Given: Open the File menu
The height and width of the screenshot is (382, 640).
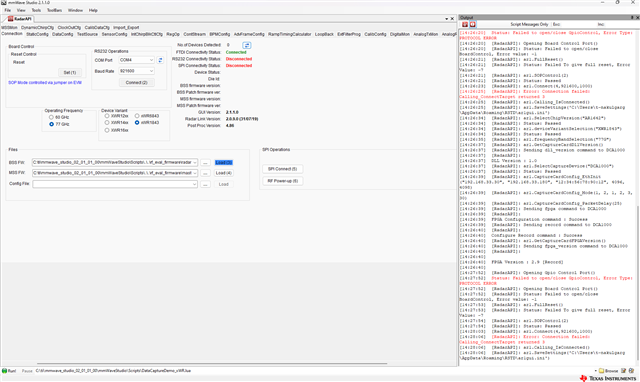Looking at the screenshot, I should point(8,10).
